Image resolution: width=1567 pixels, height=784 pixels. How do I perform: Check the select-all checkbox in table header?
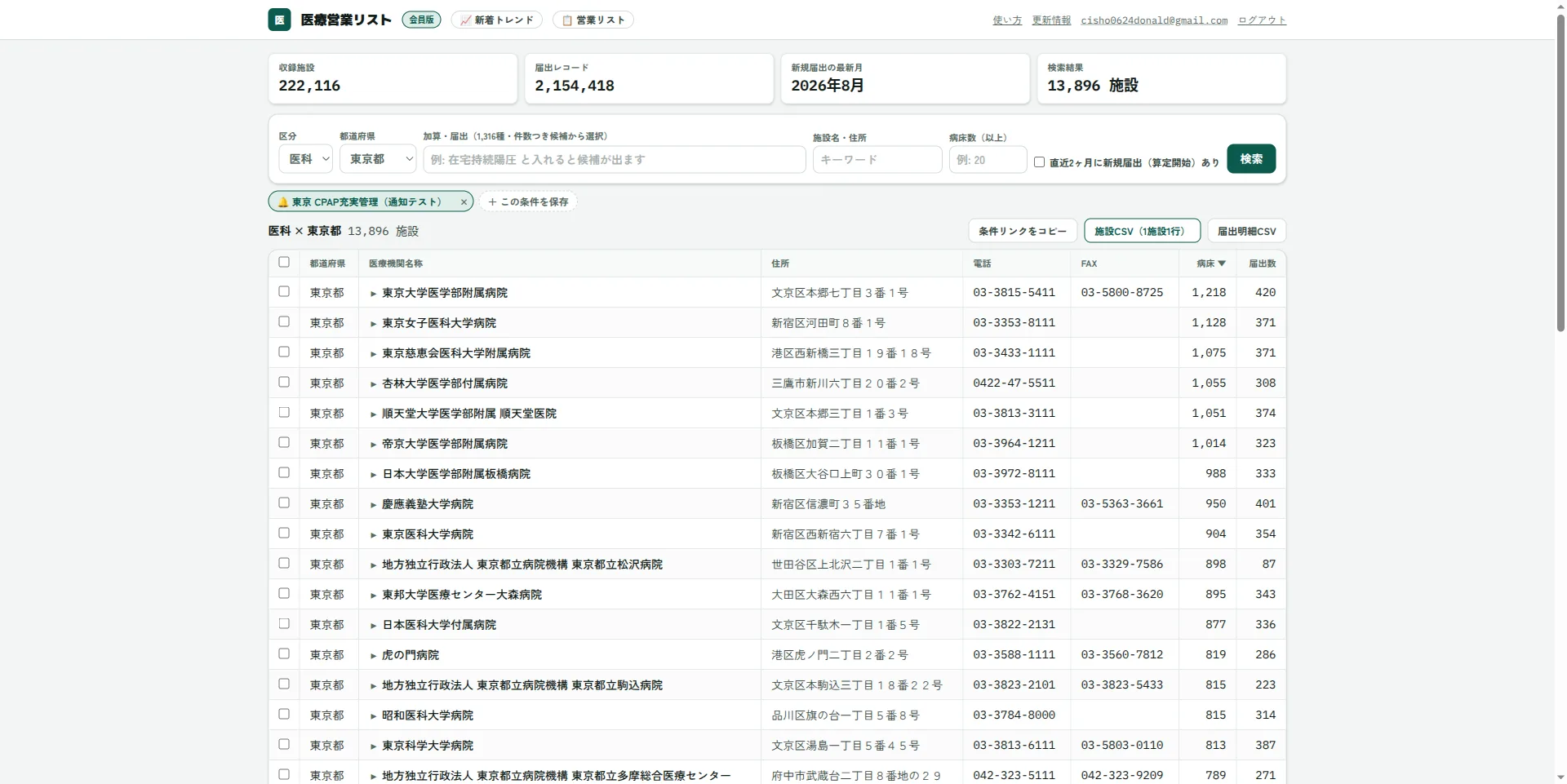284,262
